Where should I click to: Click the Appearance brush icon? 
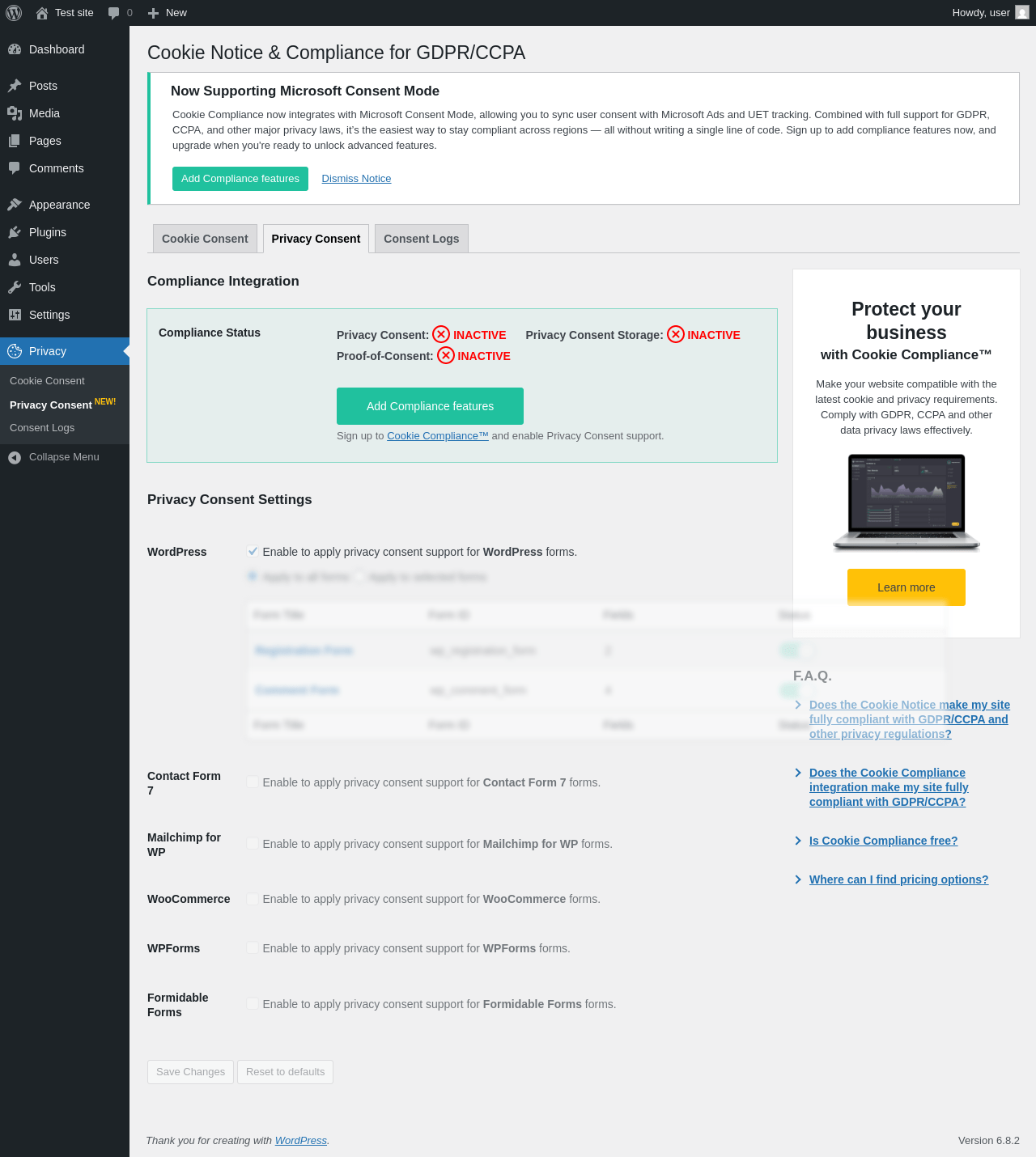[x=15, y=205]
